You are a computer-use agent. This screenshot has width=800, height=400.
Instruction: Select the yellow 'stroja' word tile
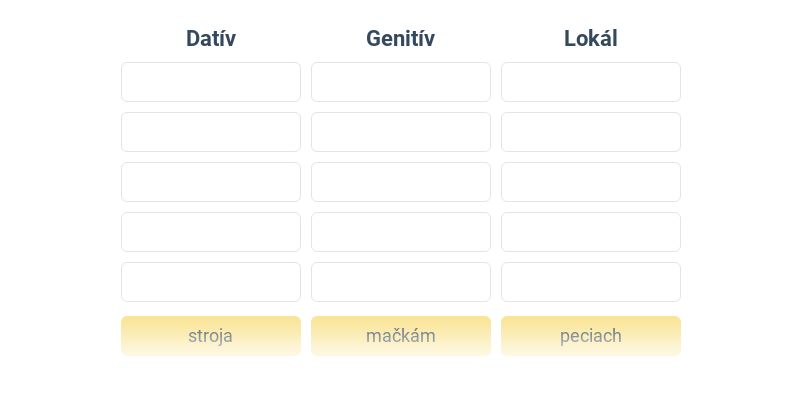211,336
